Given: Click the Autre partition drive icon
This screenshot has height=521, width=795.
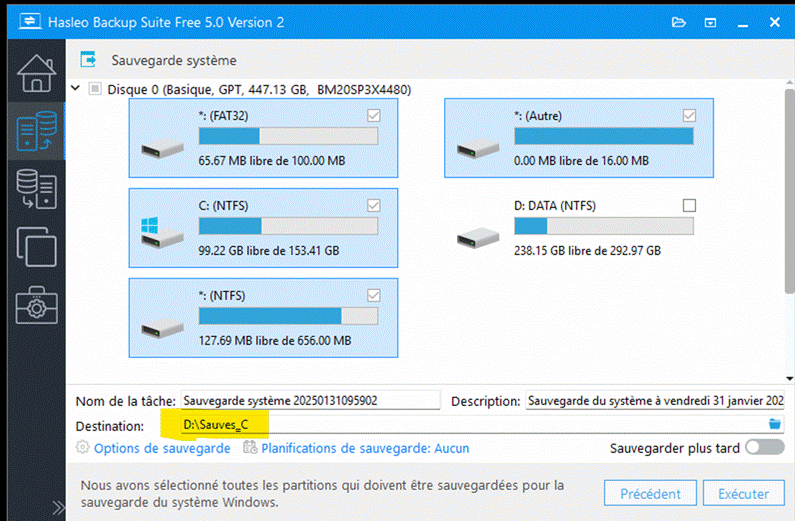Looking at the screenshot, I should point(478,149).
